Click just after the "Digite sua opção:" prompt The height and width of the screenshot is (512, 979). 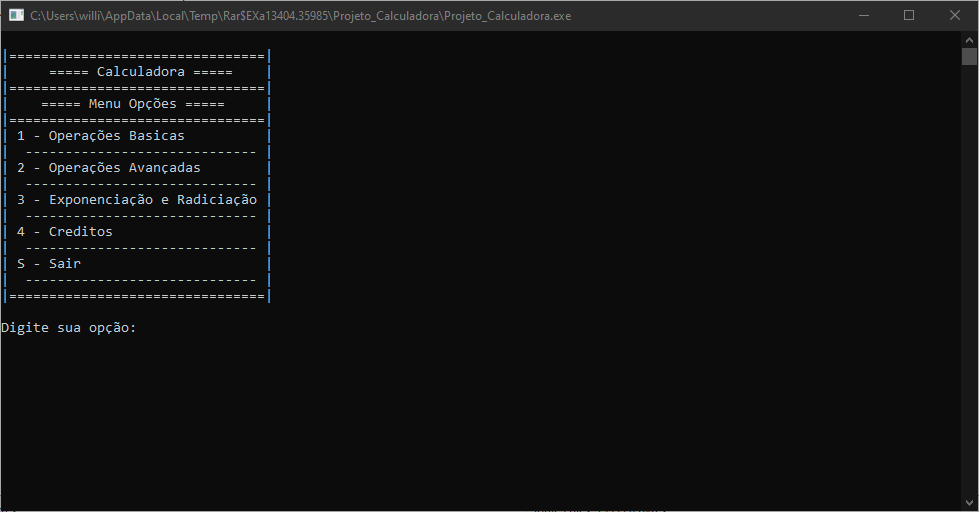(144, 328)
